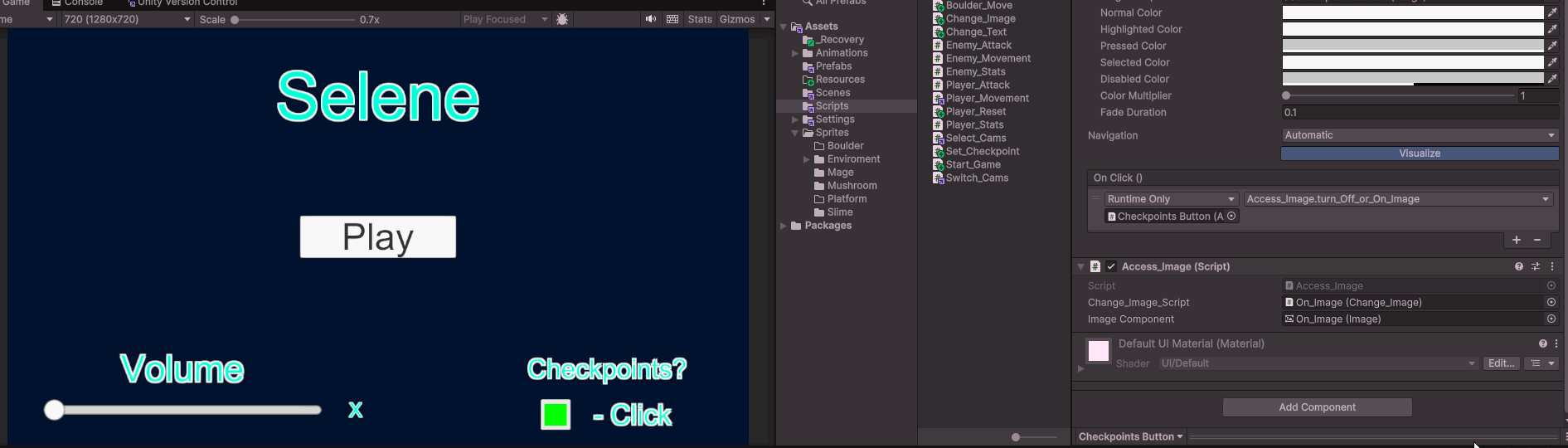Screen dimensions: 1568x448
Task: Click the Color Multiplier value field
Action: [x=1538, y=95]
